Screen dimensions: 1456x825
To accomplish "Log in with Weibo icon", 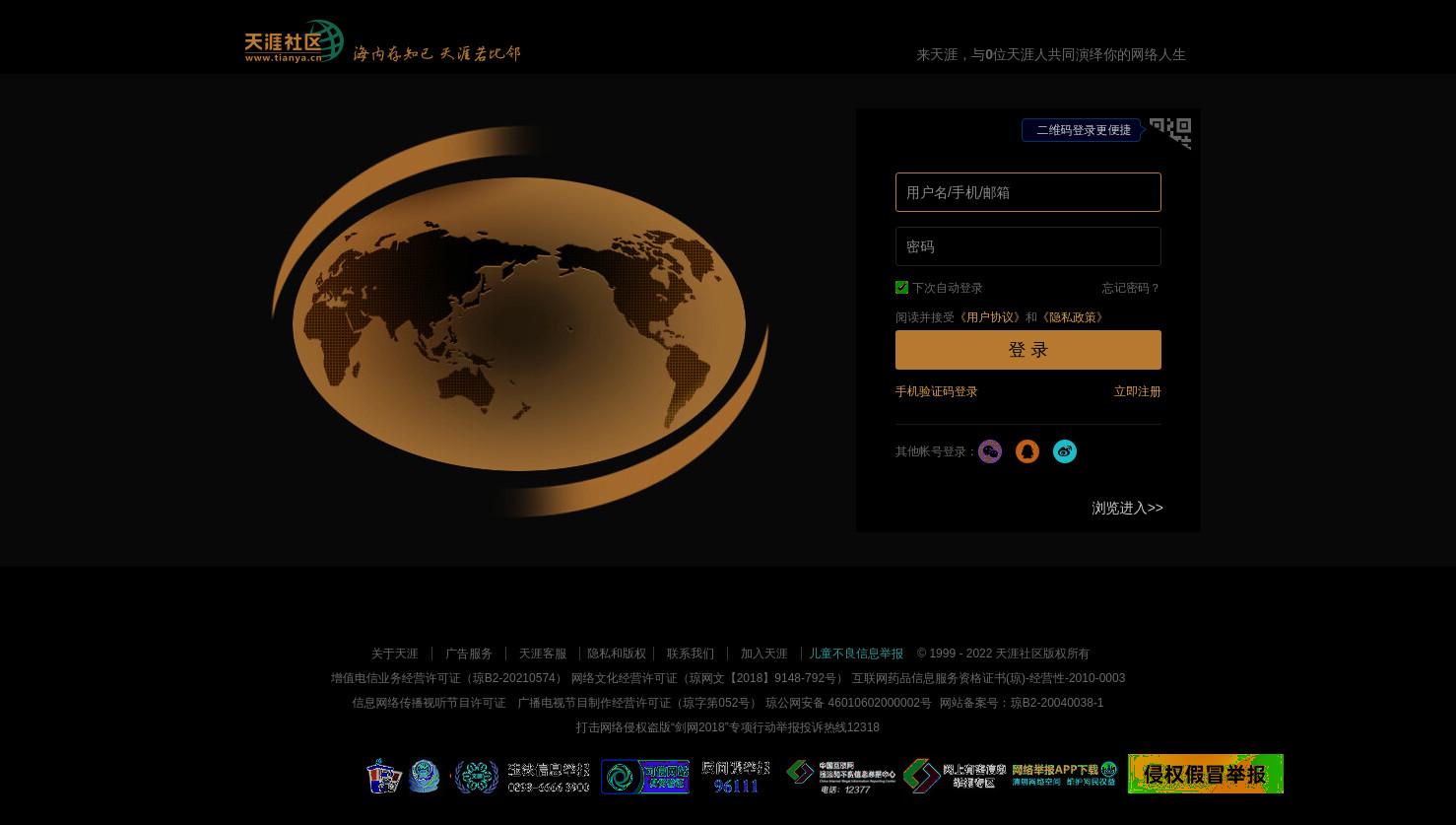I will pos(1065,451).
